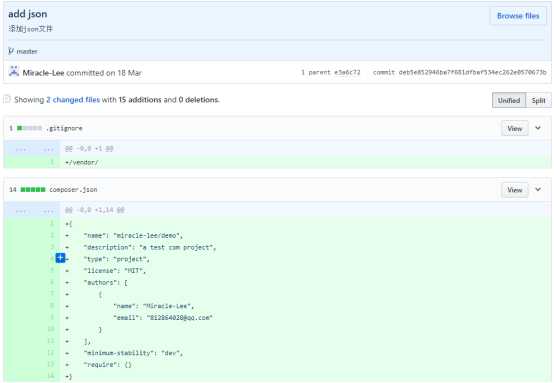The width and height of the screenshot is (554, 383).
Task: Click the composer.json green diffstat bar
Action: tap(33, 190)
